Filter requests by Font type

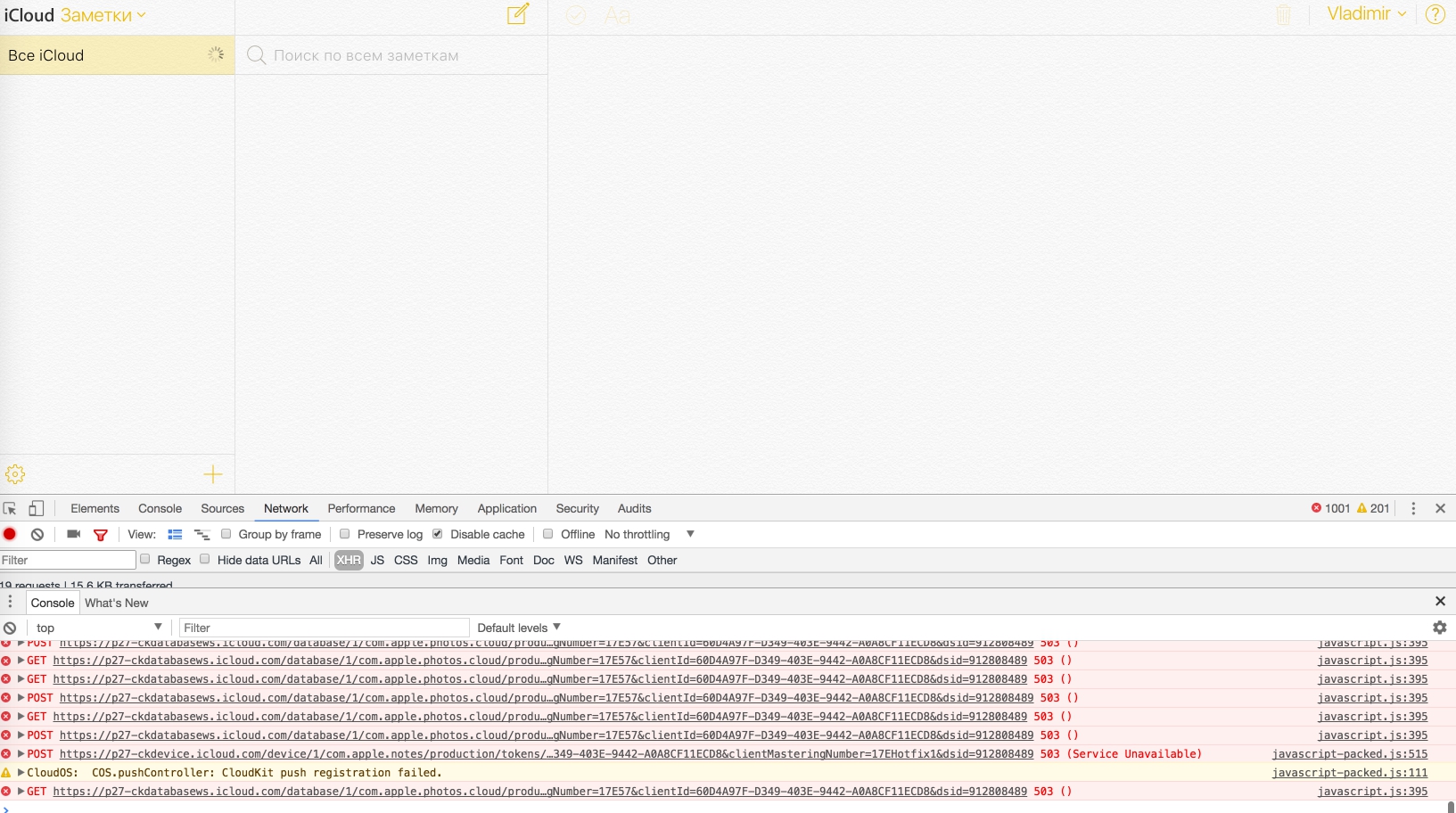pyautogui.click(x=511, y=560)
